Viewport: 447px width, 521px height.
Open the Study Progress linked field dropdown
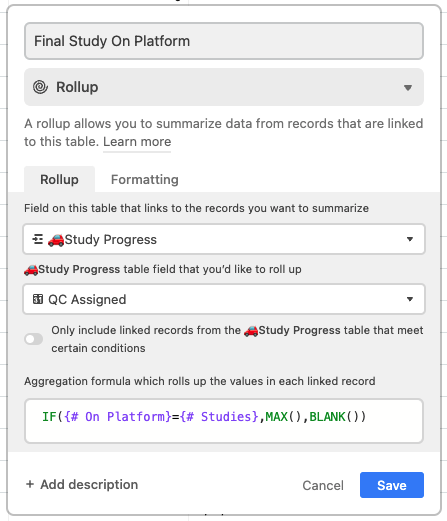tap(224, 239)
